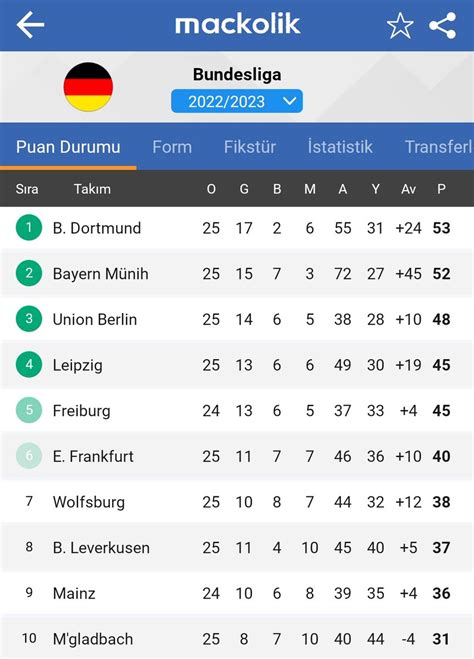
Task: Tap the green rank 1 badge
Action: tap(29, 227)
